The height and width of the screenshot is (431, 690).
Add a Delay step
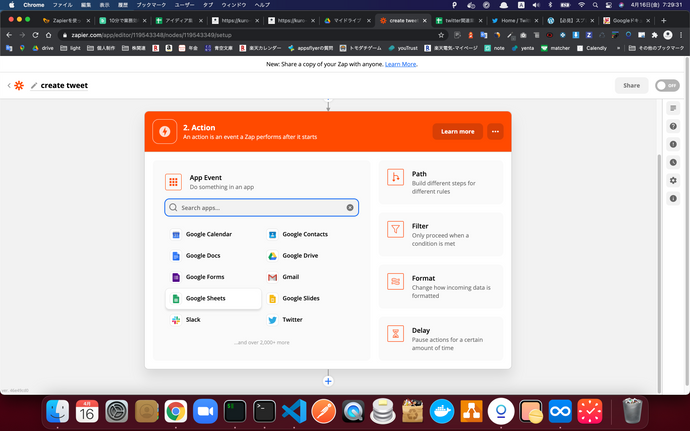(440, 339)
